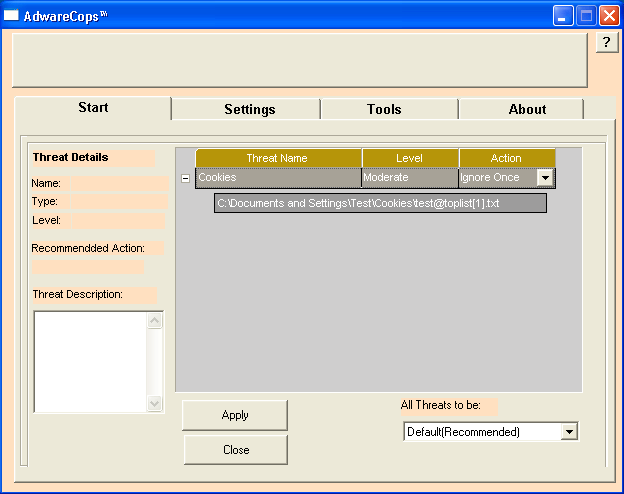Collapse the Cookies threat entry
Image resolution: width=624 pixels, height=494 pixels.
pyautogui.click(x=185, y=178)
